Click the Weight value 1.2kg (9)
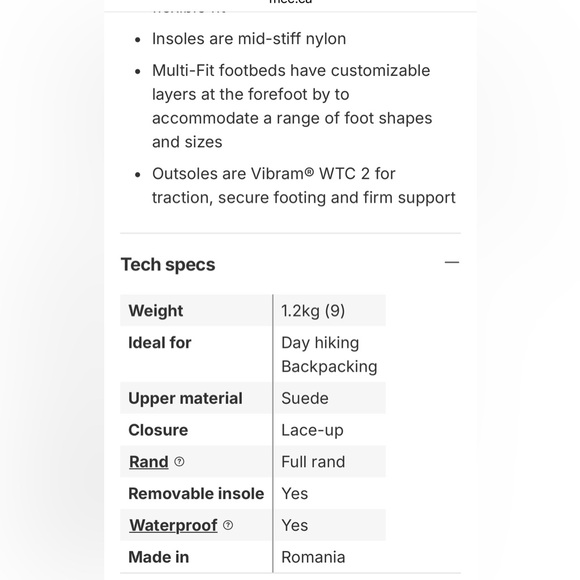Image resolution: width=580 pixels, height=580 pixels. (313, 311)
